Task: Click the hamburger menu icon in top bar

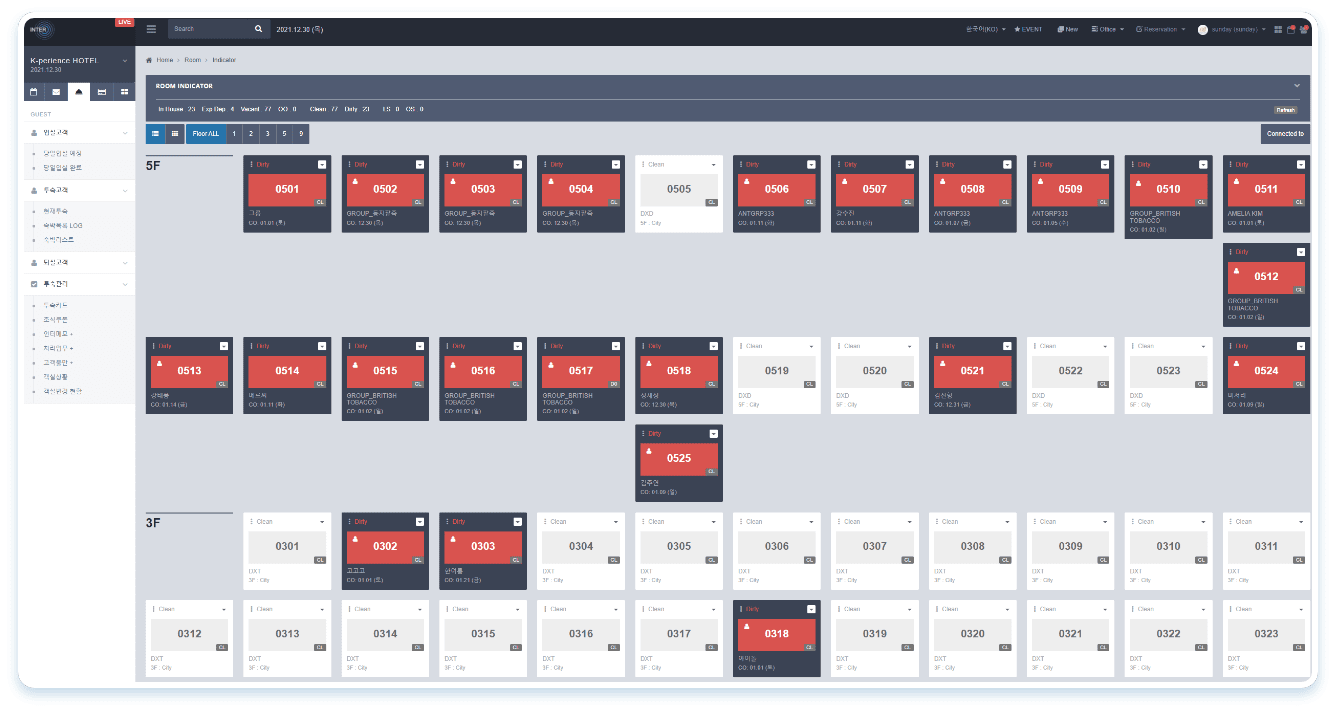Action: pyautogui.click(x=151, y=29)
